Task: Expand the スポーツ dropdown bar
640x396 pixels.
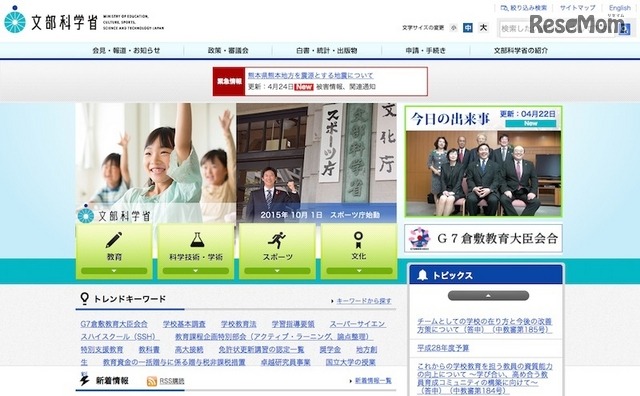Action: (277, 271)
